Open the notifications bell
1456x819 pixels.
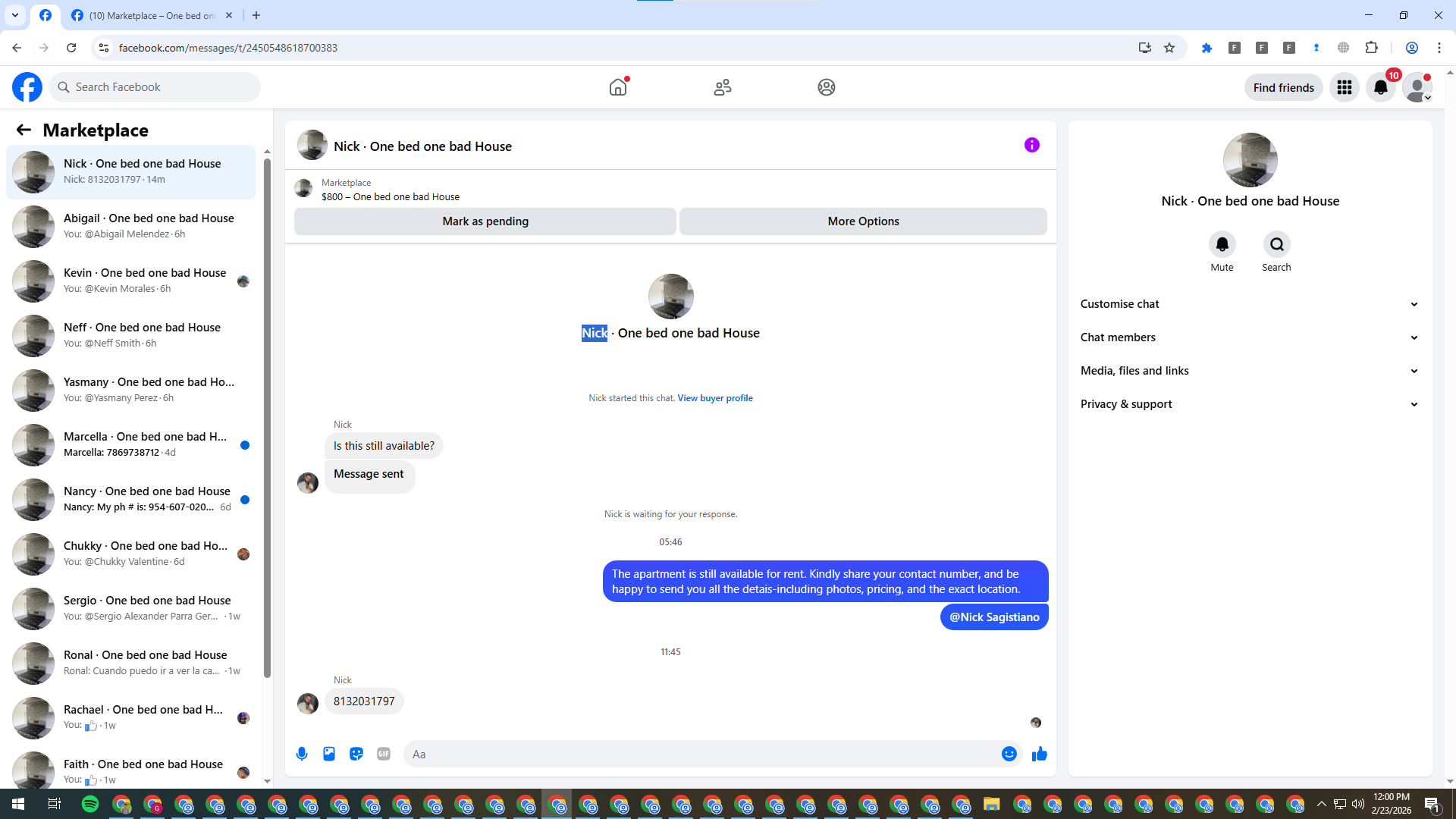click(x=1381, y=87)
